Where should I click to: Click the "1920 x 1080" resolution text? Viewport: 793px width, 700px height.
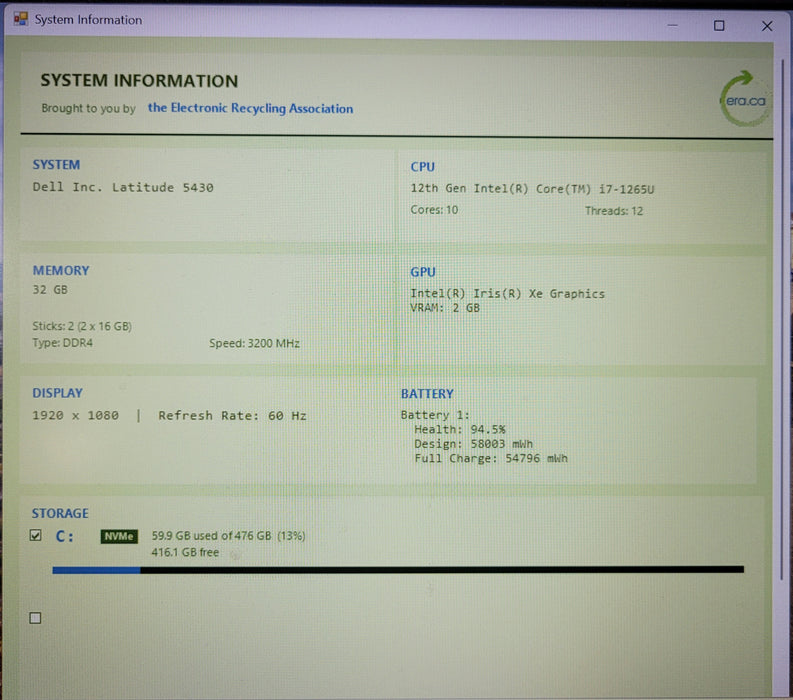76,415
